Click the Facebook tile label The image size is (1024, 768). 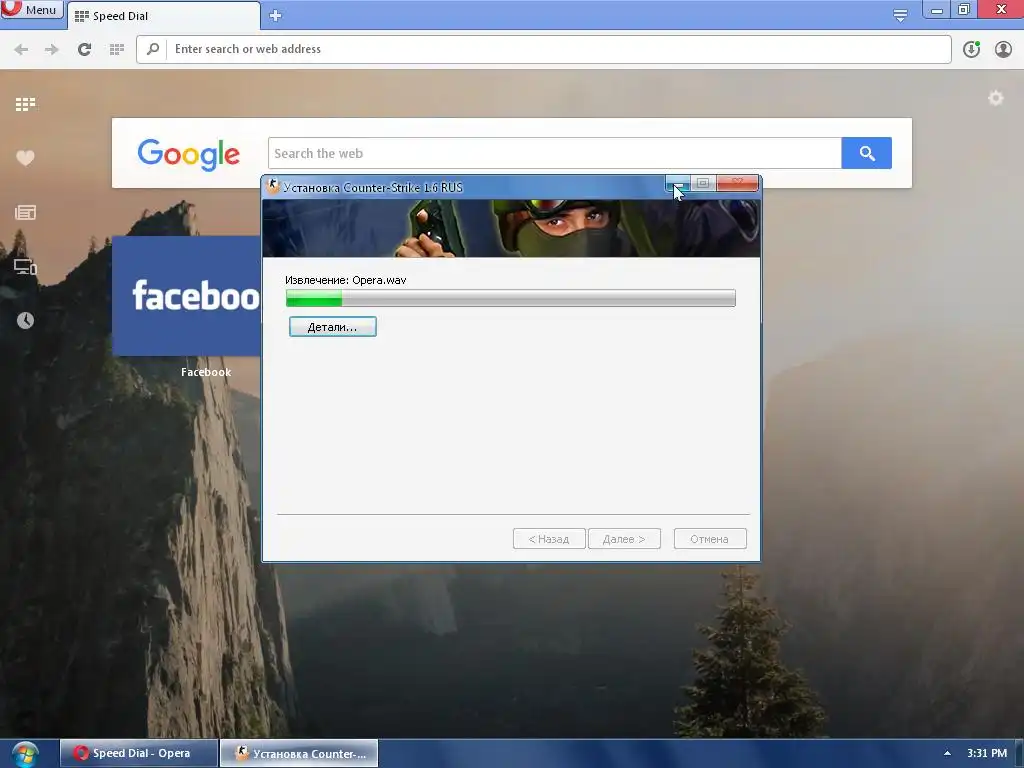pos(206,372)
